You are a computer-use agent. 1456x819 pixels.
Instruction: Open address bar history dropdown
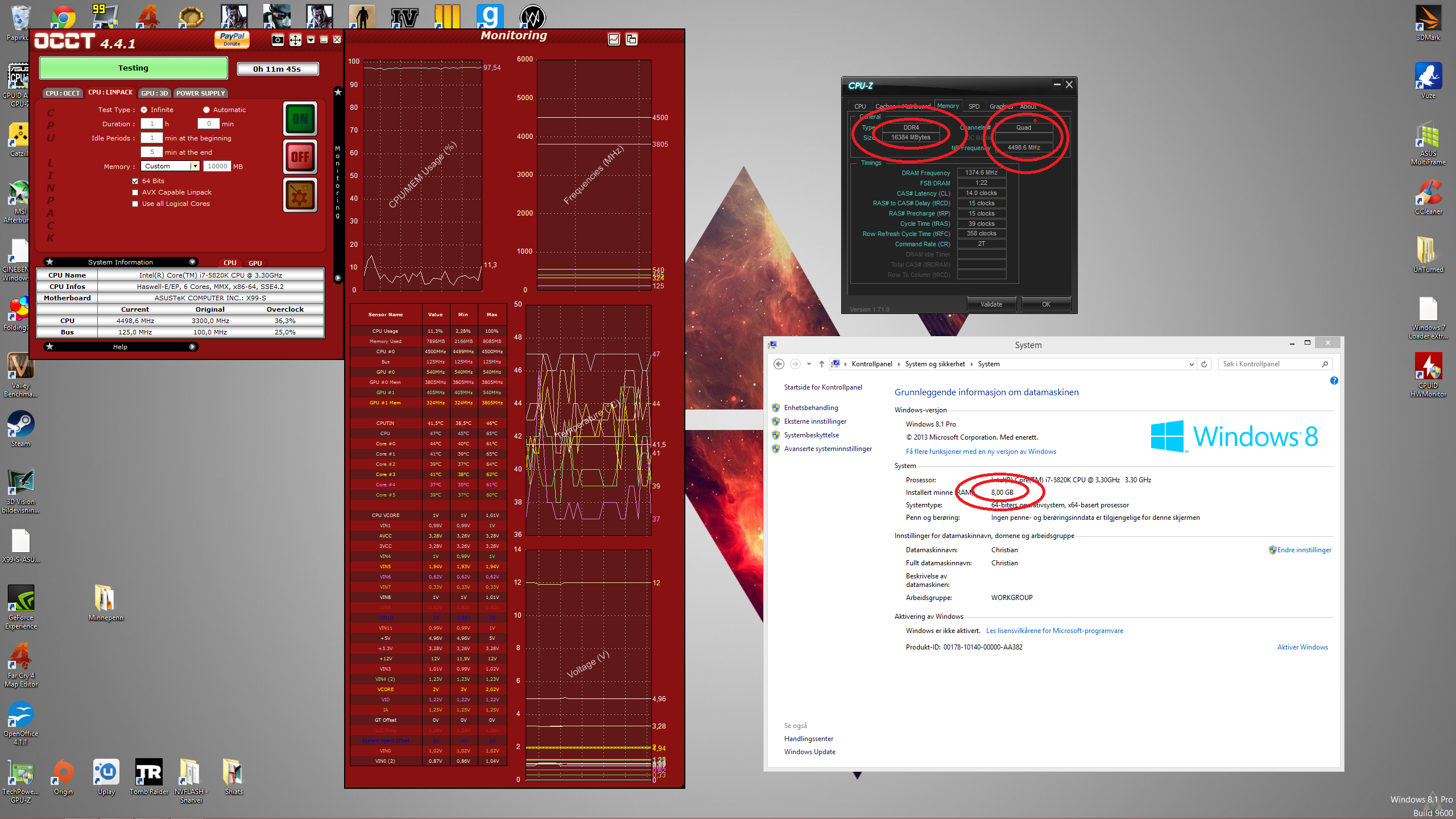click(x=1191, y=364)
